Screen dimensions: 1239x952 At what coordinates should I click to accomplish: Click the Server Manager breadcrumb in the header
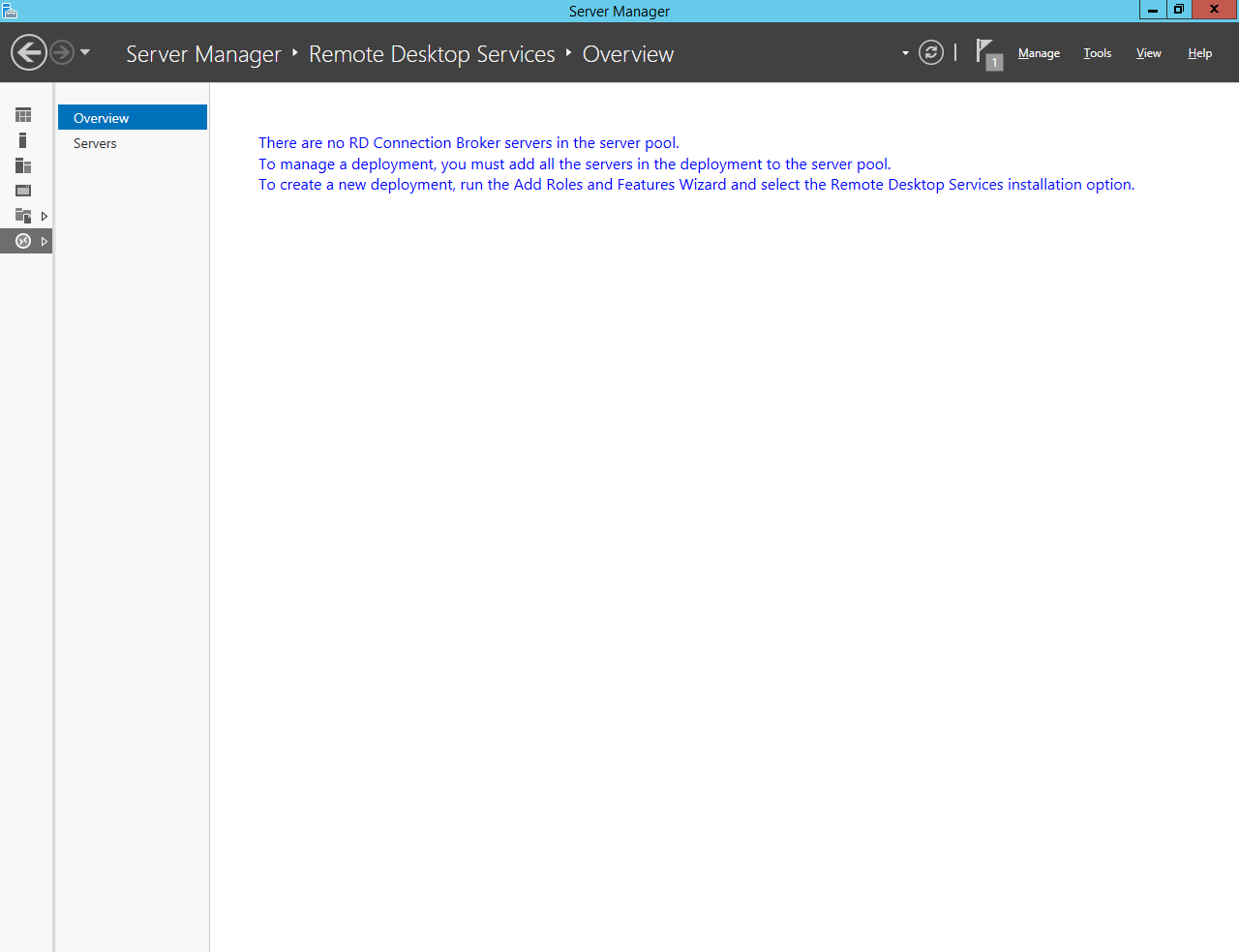click(x=203, y=54)
